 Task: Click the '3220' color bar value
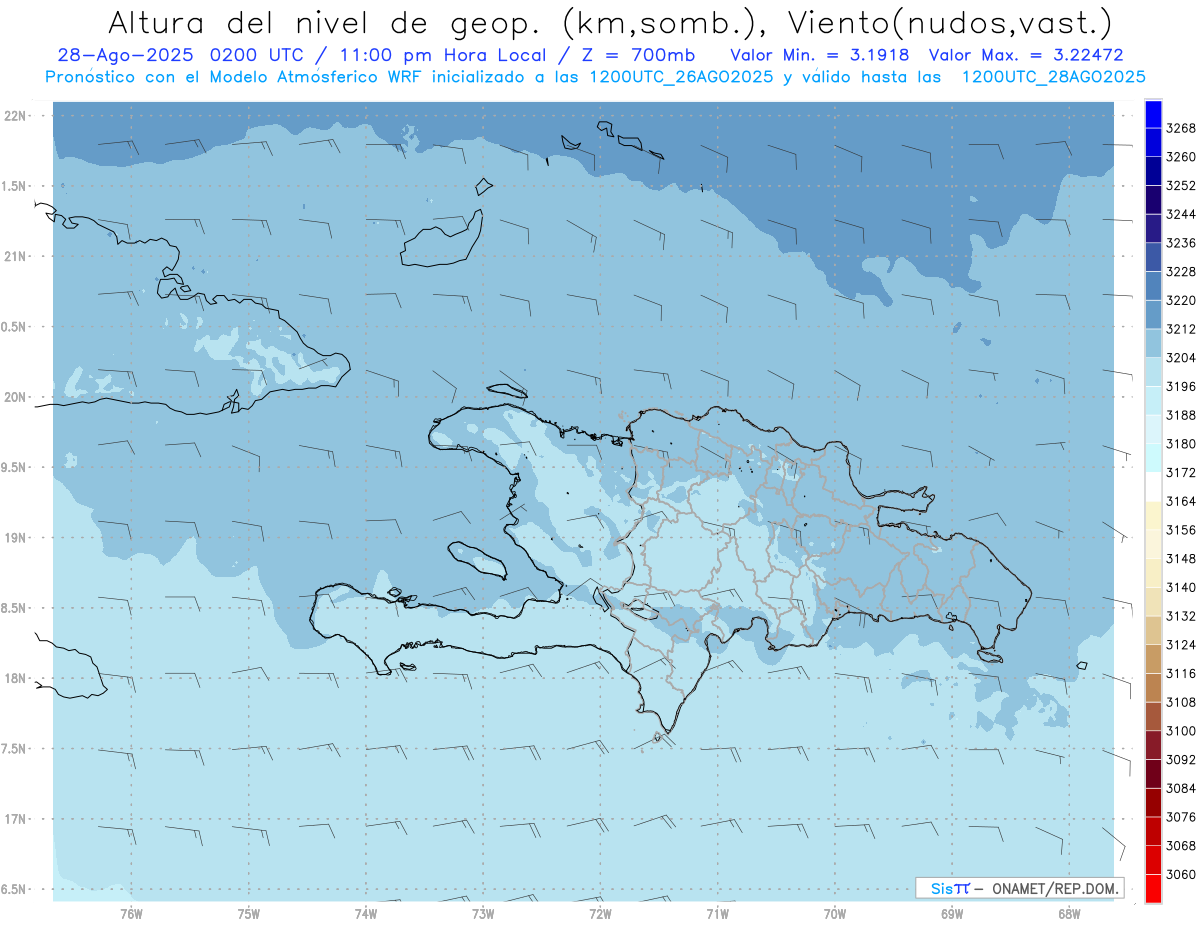[x=1181, y=300]
